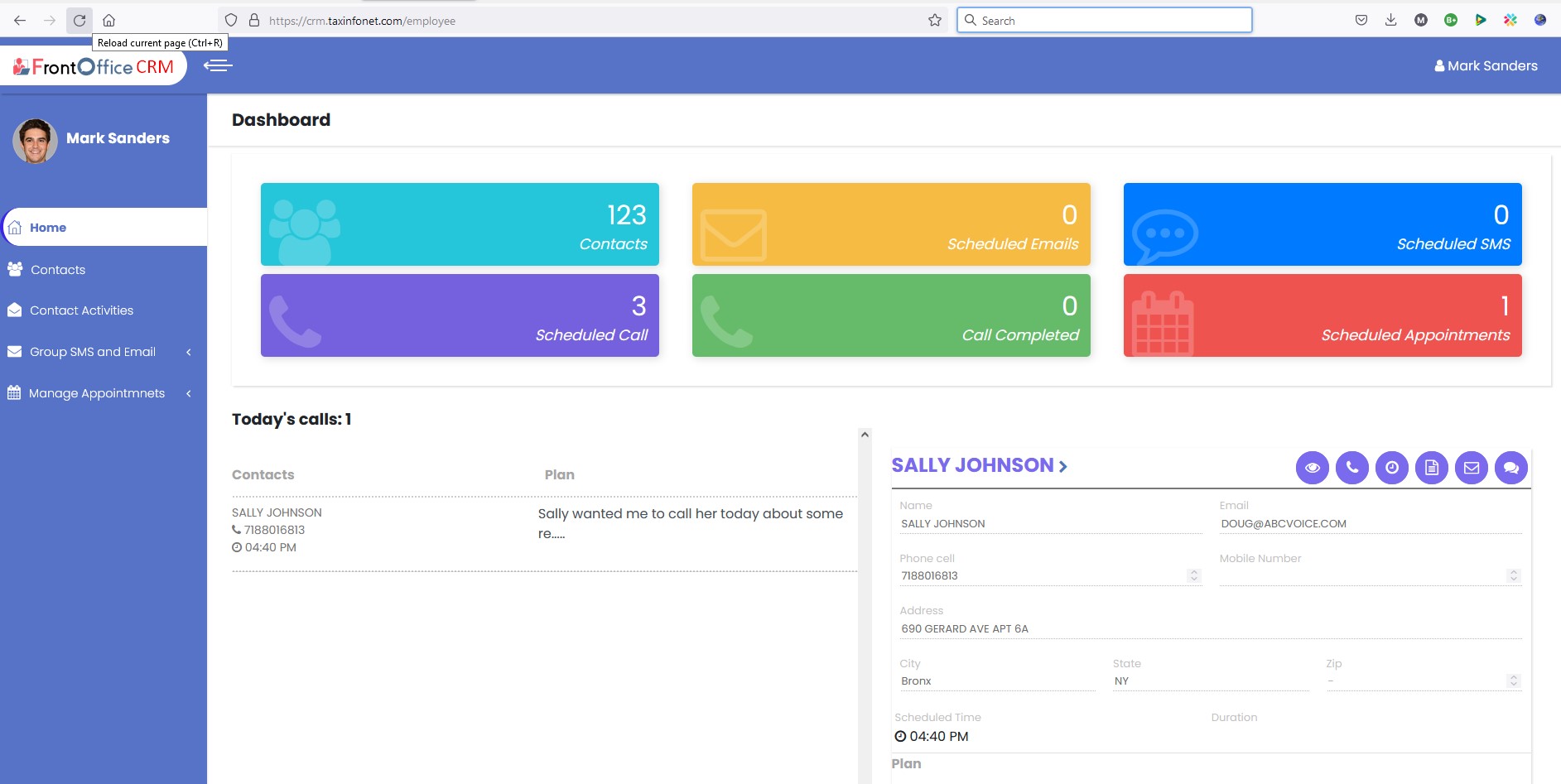Viewport: 1561px width, 784px height.
Task: Go to Contact Activities in sidebar
Action: (81, 310)
